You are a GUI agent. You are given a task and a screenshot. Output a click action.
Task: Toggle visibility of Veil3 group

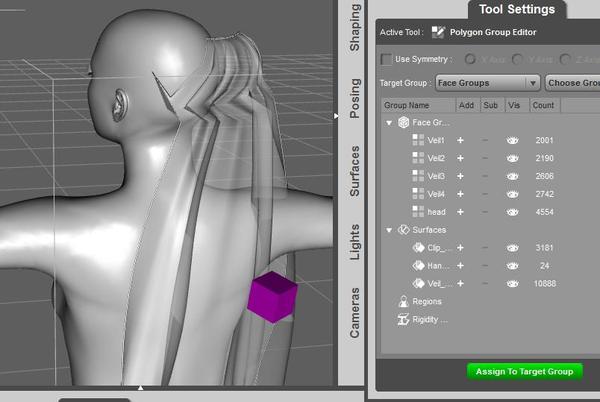point(512,176)
